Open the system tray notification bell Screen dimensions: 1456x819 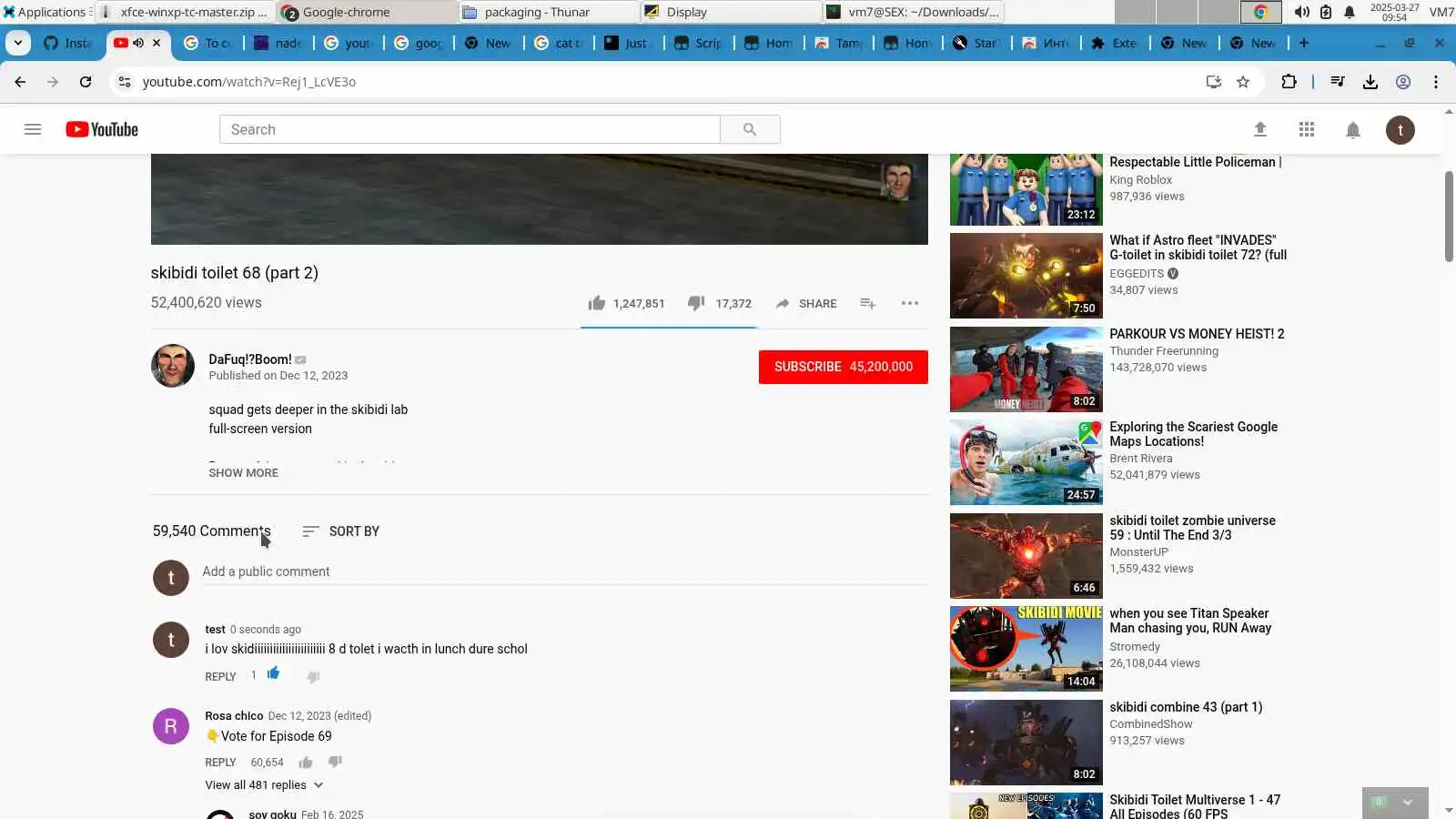click(1350, 12)
